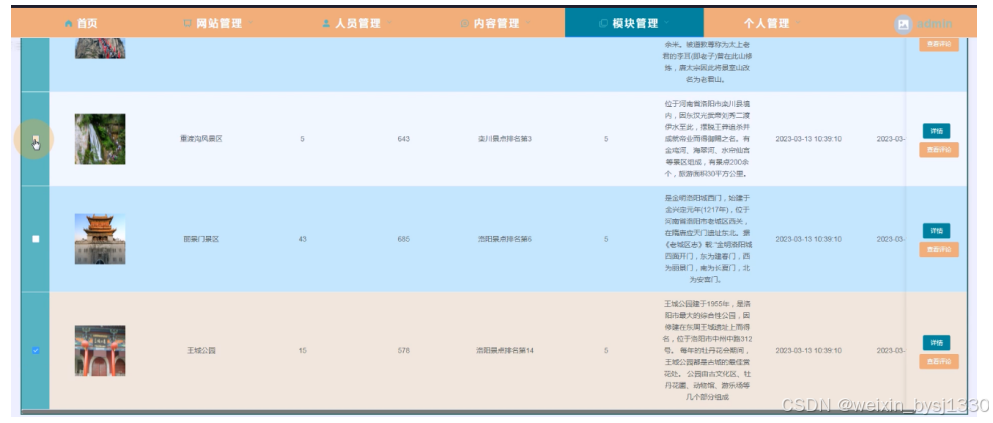Click ranking text 栾川景点排名第3
This screenshot has height=423, width=993.
coord(505,139)
